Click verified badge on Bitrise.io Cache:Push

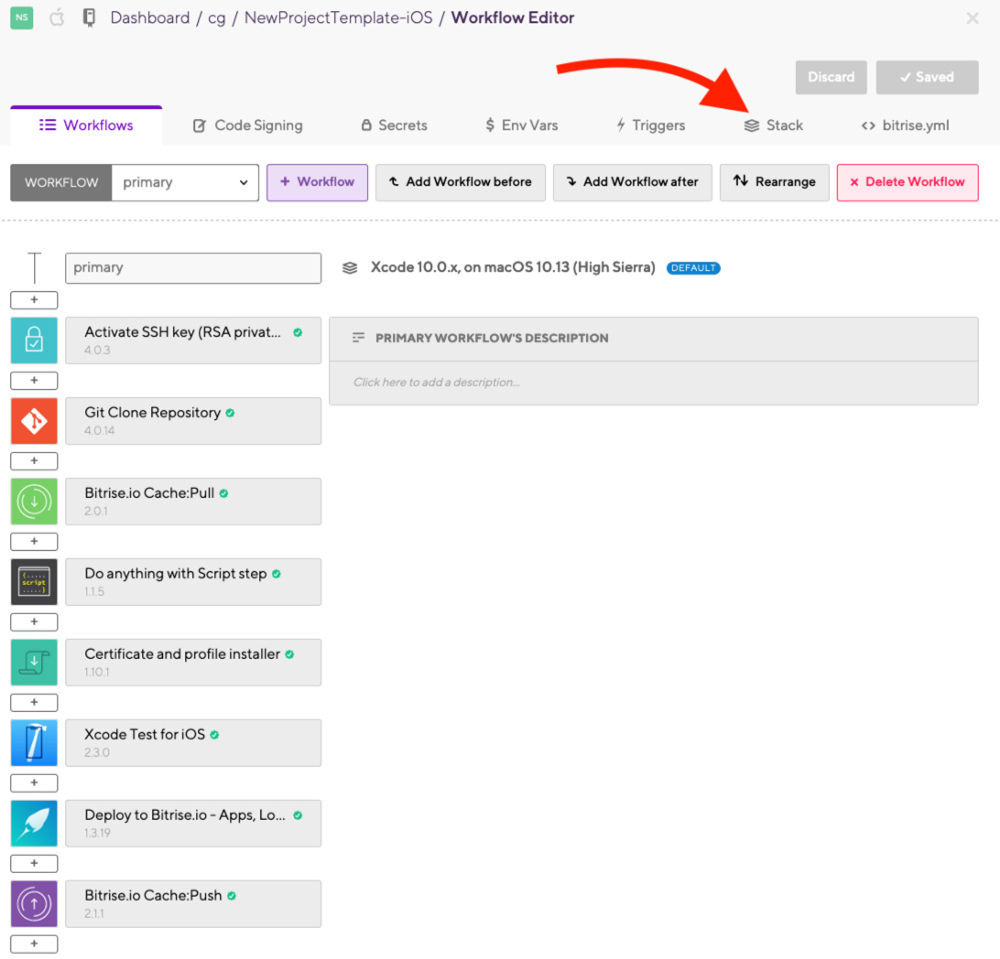point(232,896)
